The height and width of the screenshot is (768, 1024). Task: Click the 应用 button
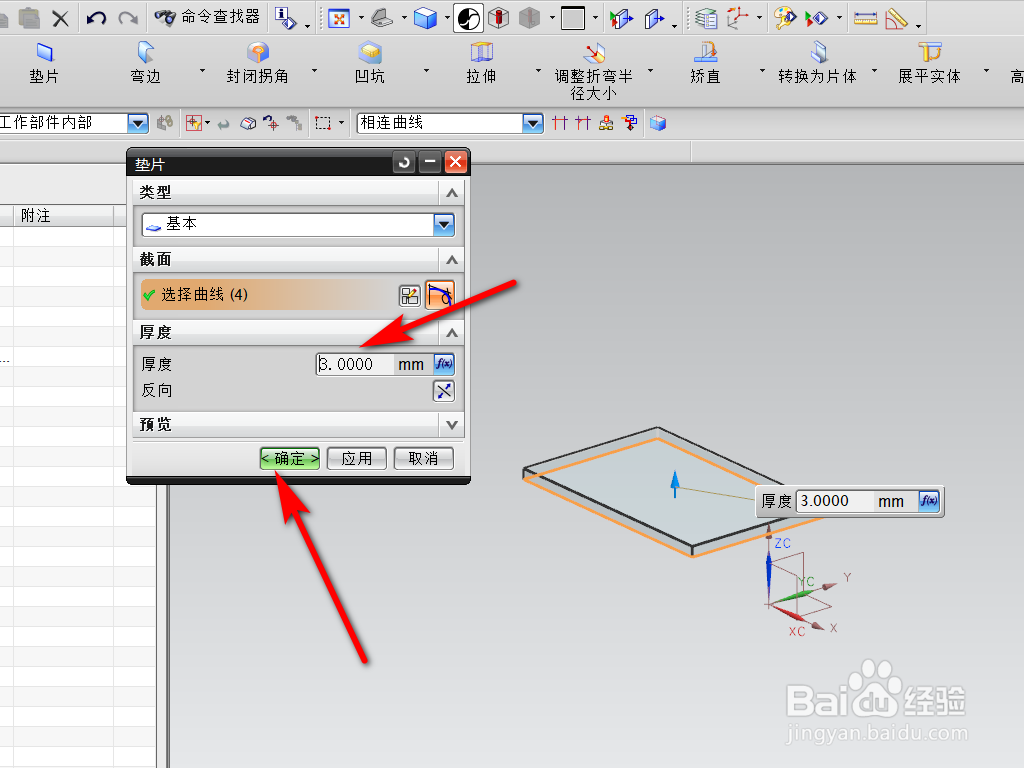point(357,458)
